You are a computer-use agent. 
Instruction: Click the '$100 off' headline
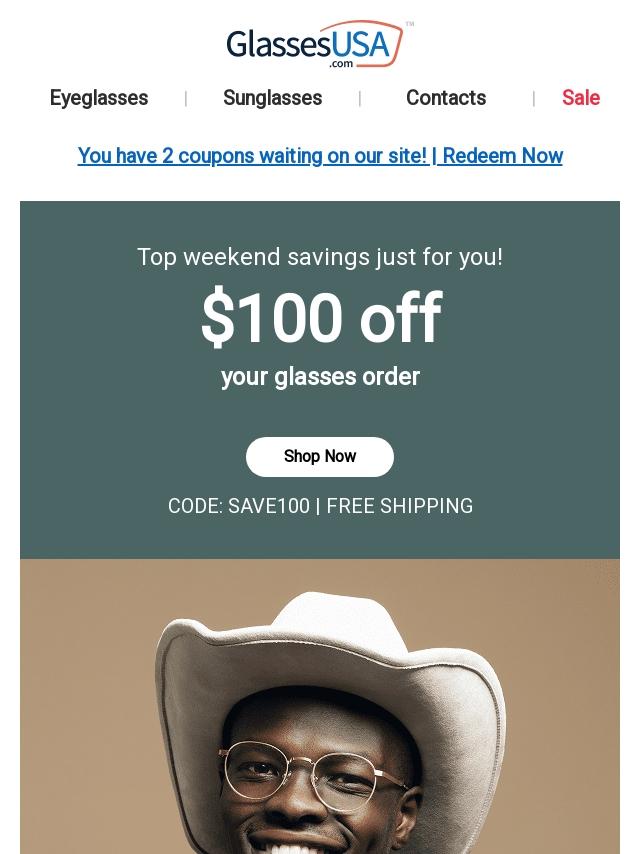tap(320, 318)
